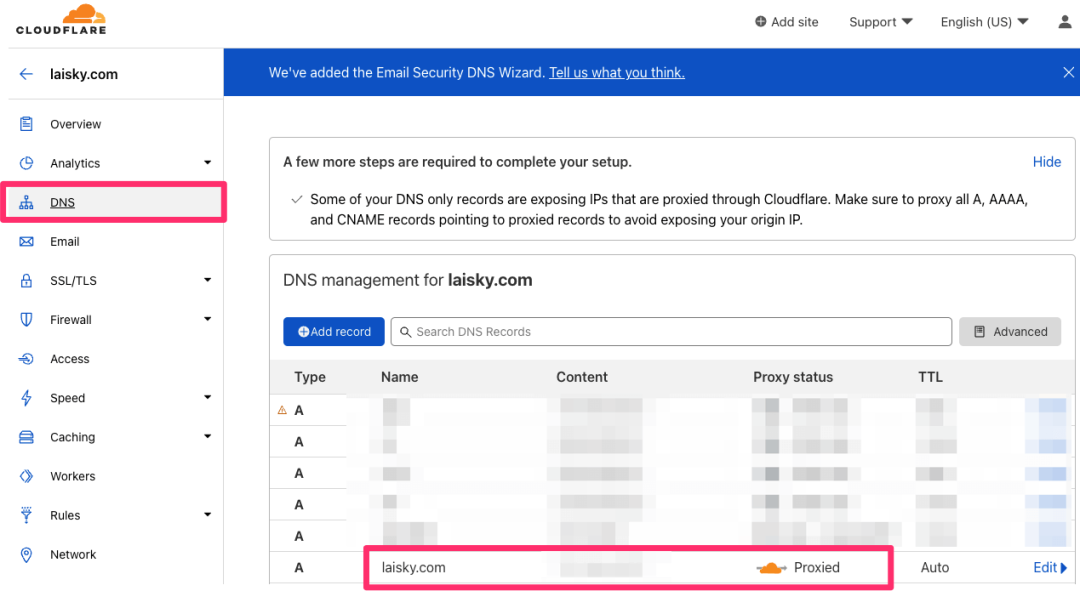Open the Email settings from the sidebar
The height and width of the screenshot is (591, 1080).
pos(64,241)
